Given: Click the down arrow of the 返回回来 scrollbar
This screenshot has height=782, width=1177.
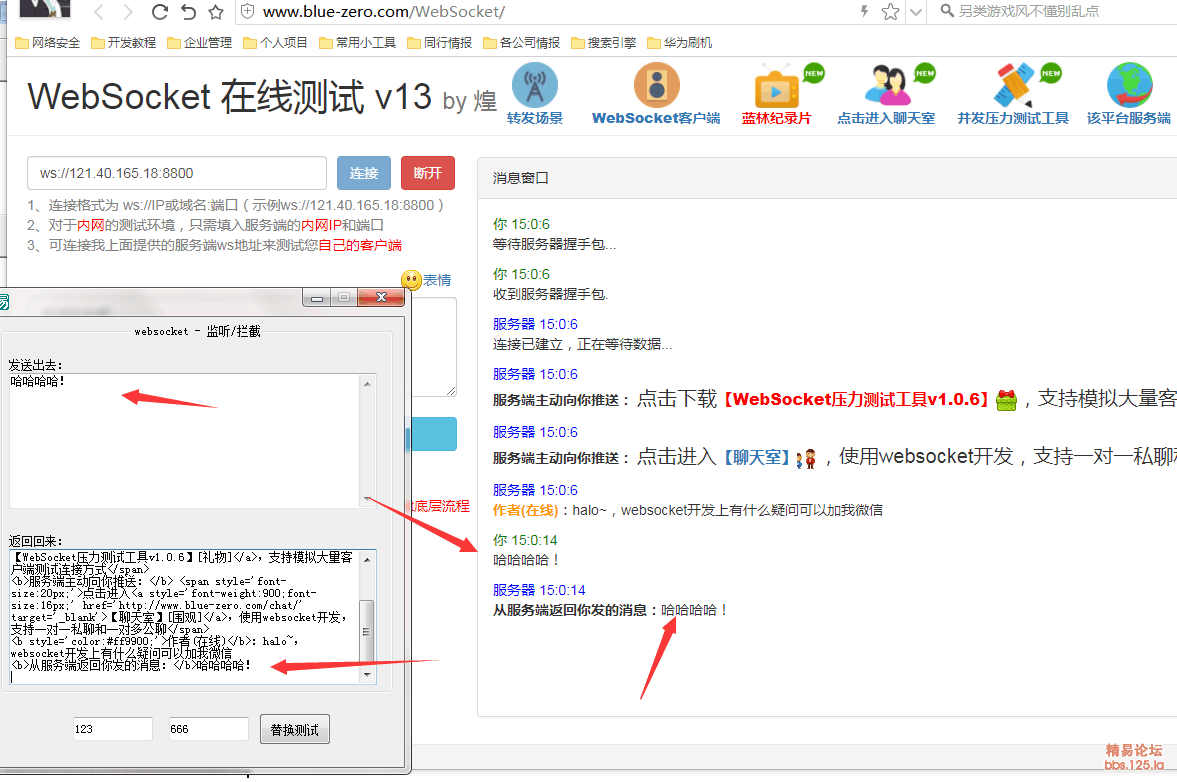Looking at the screenshot, I should (368, 675).
